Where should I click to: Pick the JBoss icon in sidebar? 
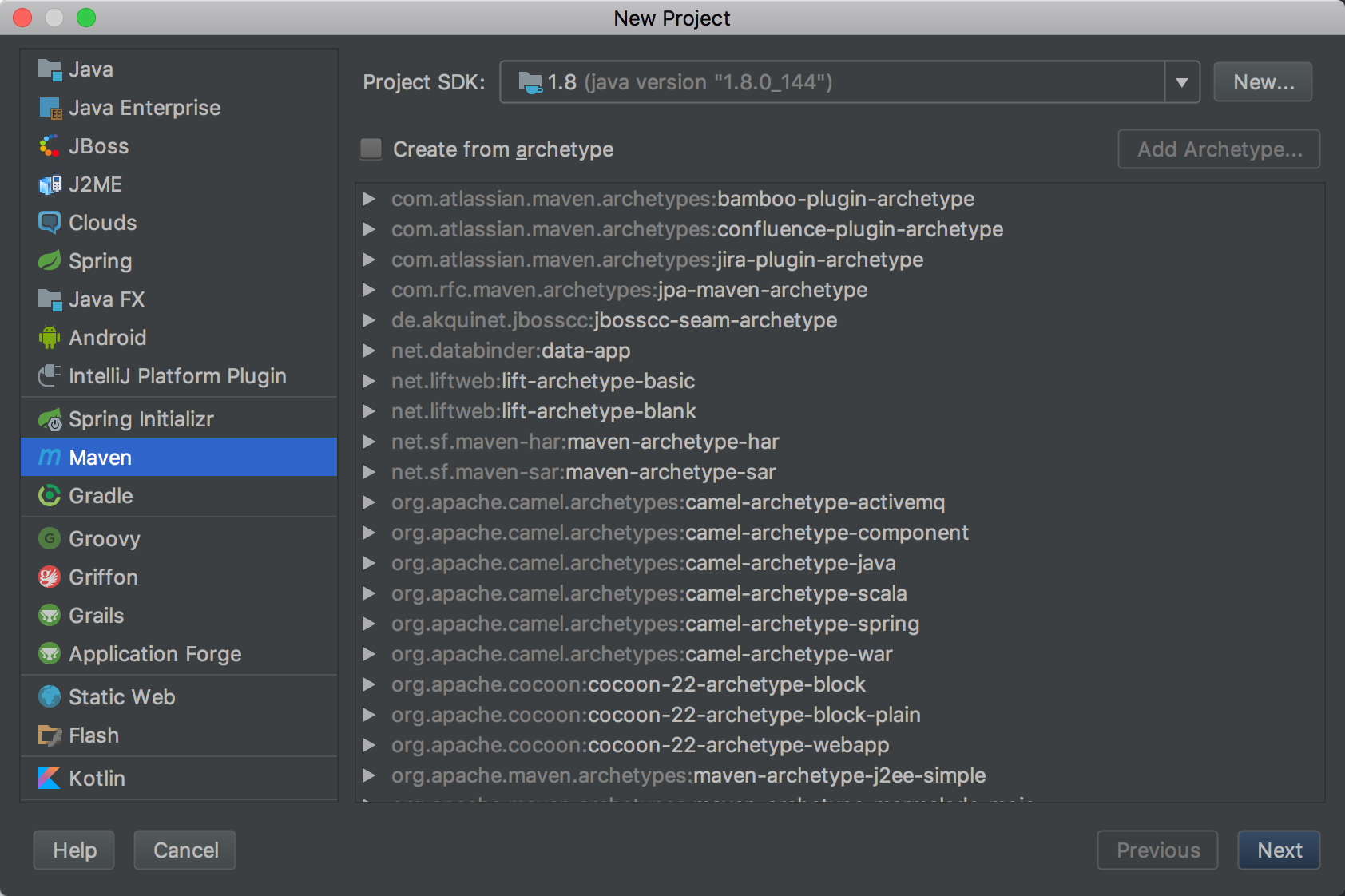(x=50, y=146)
